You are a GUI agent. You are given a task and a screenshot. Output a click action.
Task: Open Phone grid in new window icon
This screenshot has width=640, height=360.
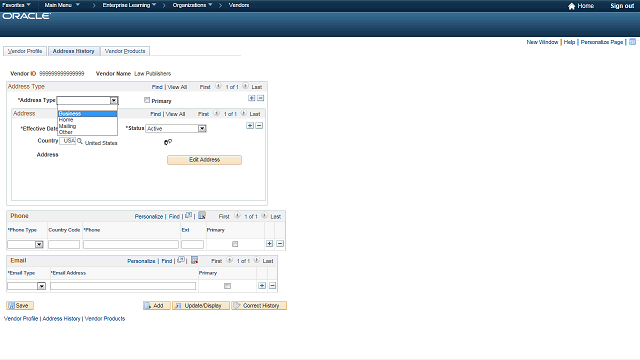point(188,216)
